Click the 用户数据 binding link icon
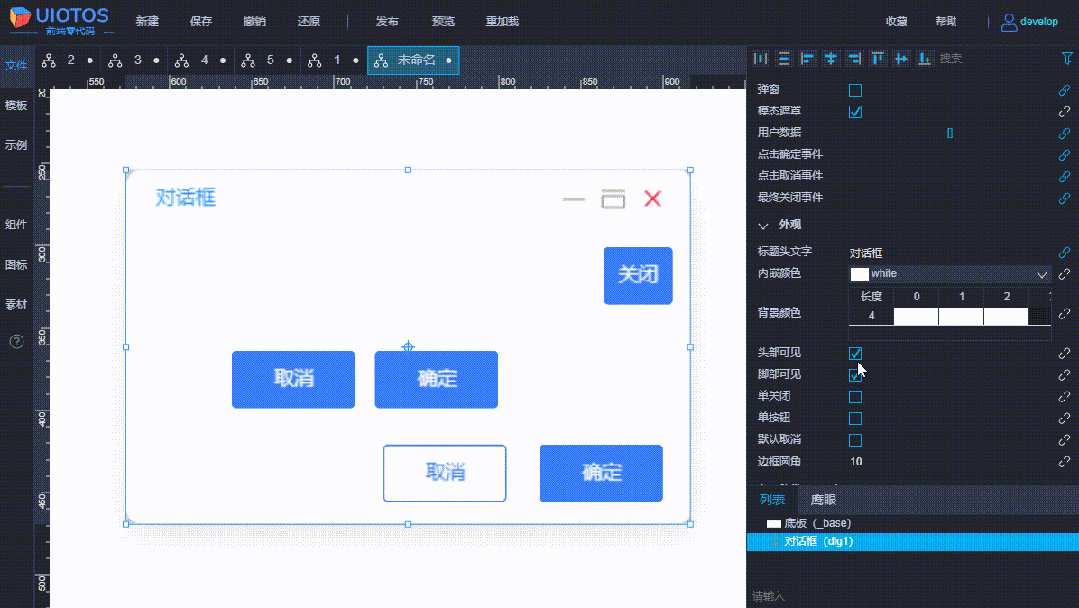The height and width of the screenshot is (608, 1079). (x=1063, y=133)
